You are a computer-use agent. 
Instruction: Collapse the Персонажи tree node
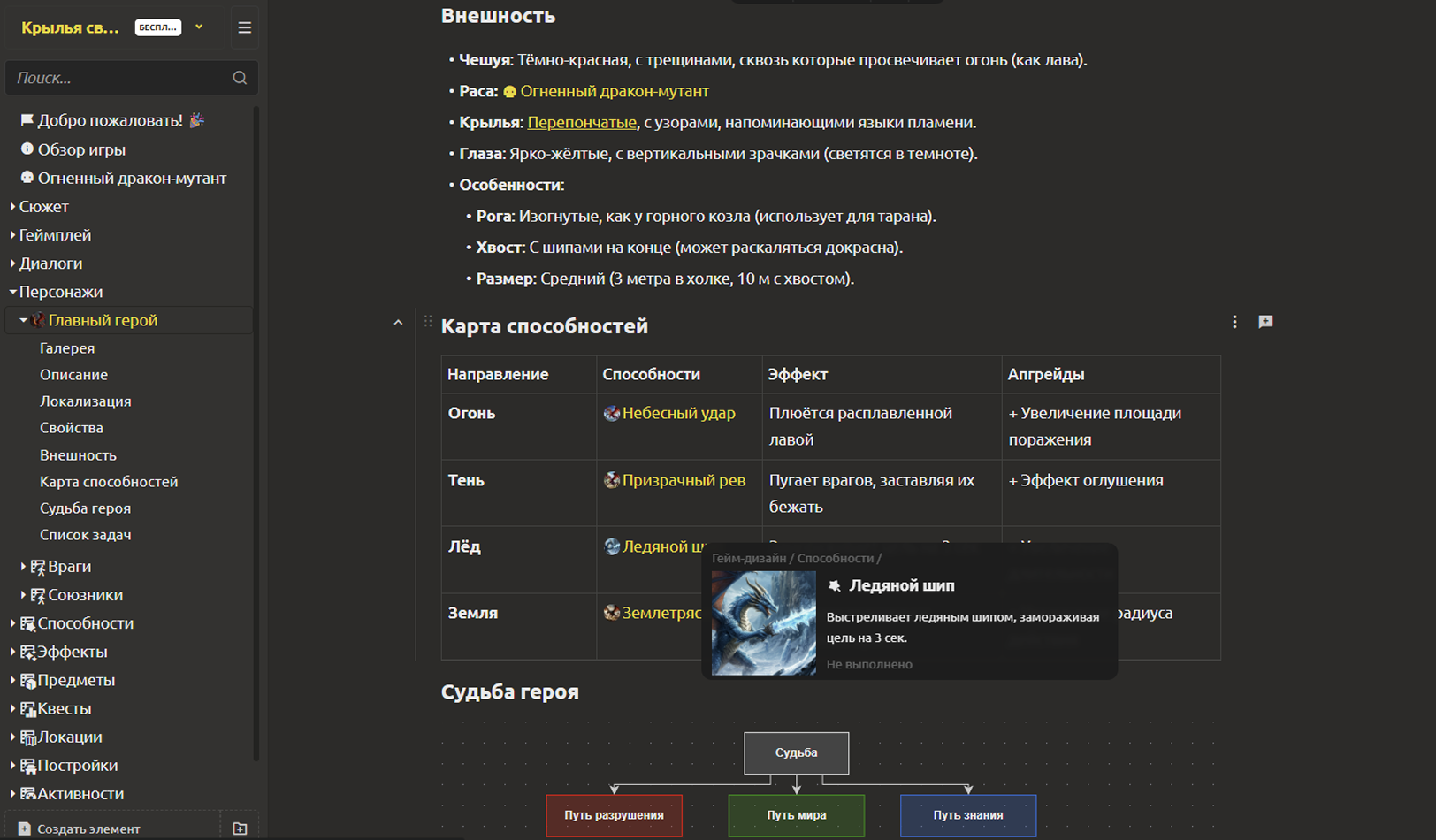12,292
